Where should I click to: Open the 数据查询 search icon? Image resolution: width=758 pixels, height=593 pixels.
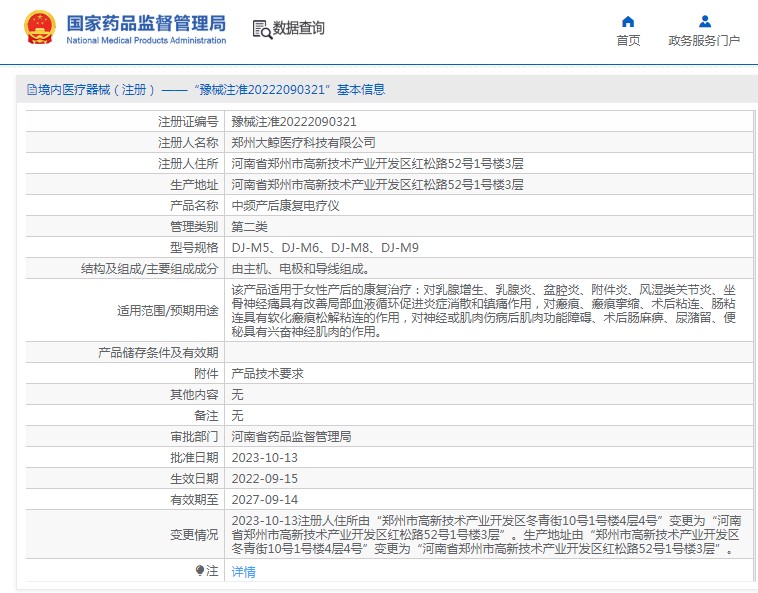coord(262,29)
